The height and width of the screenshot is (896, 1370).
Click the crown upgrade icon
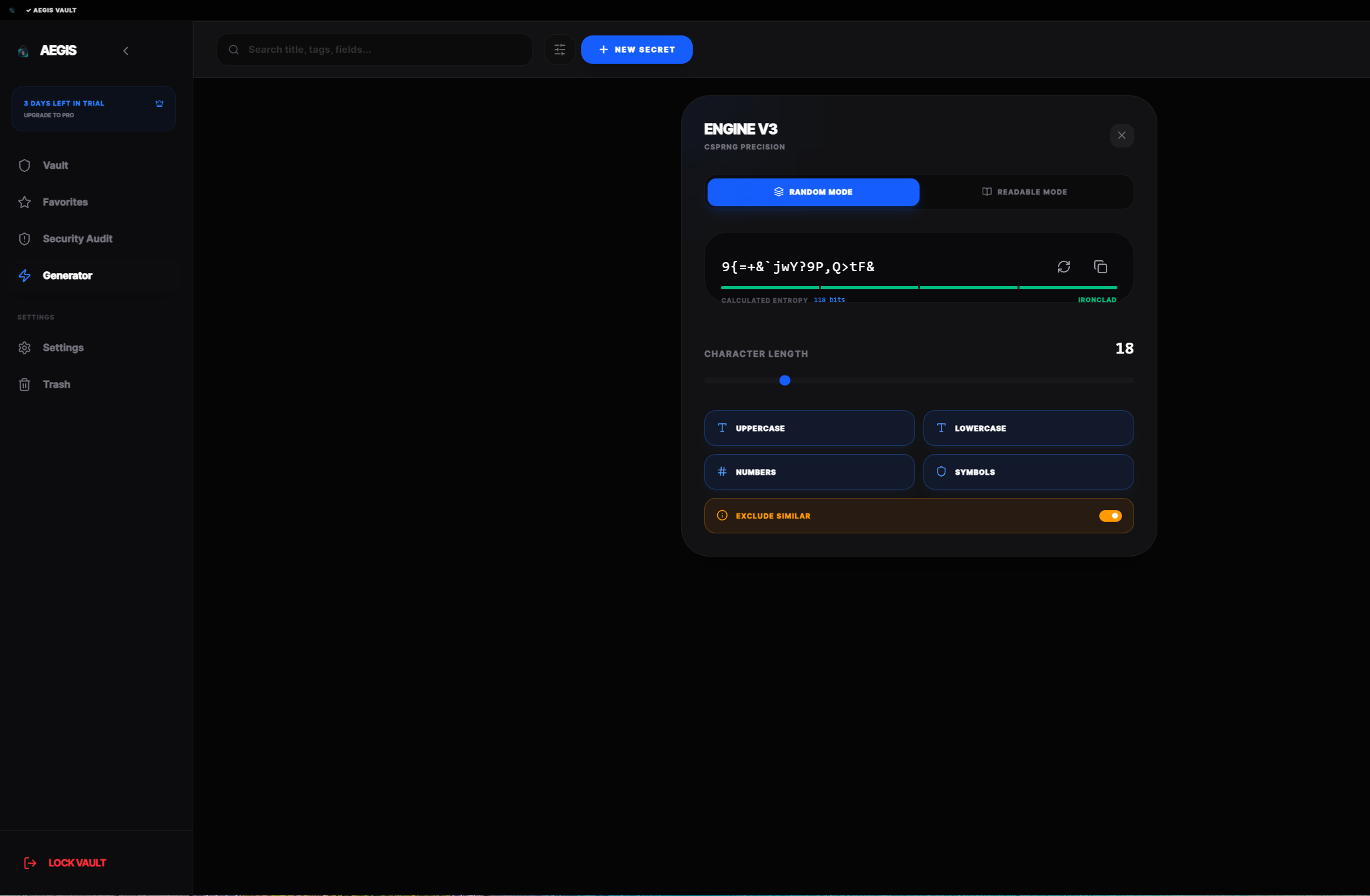click(159, 103)
